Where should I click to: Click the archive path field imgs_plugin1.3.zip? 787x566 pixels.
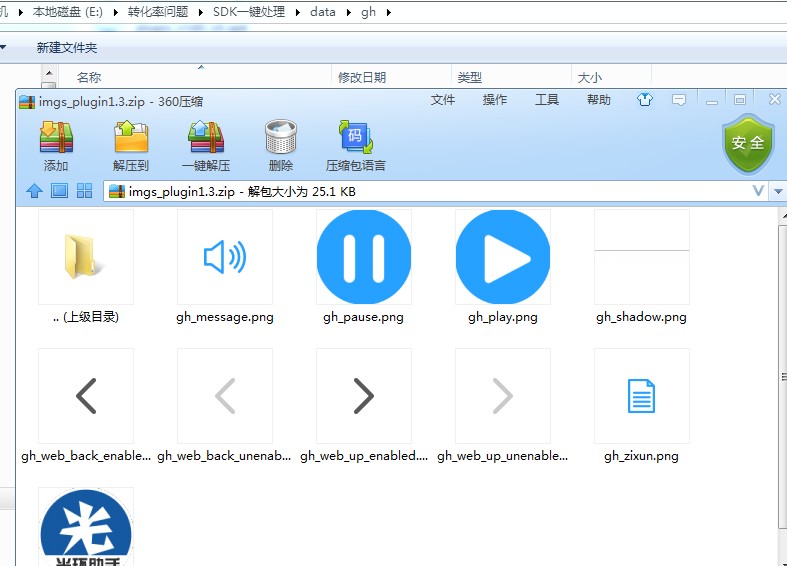(x=436, y=191)
